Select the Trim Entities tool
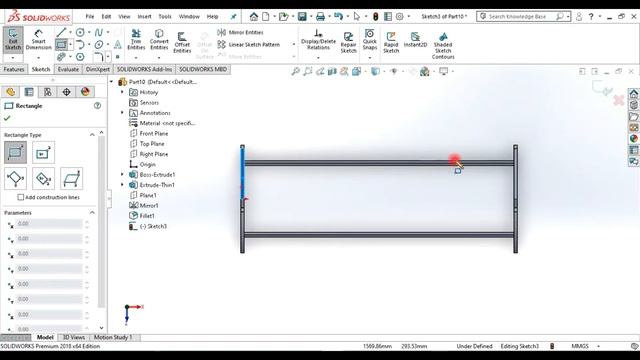The height and width of the screenshot is (360, 640). pyautogui.click(x=136, y=40)
